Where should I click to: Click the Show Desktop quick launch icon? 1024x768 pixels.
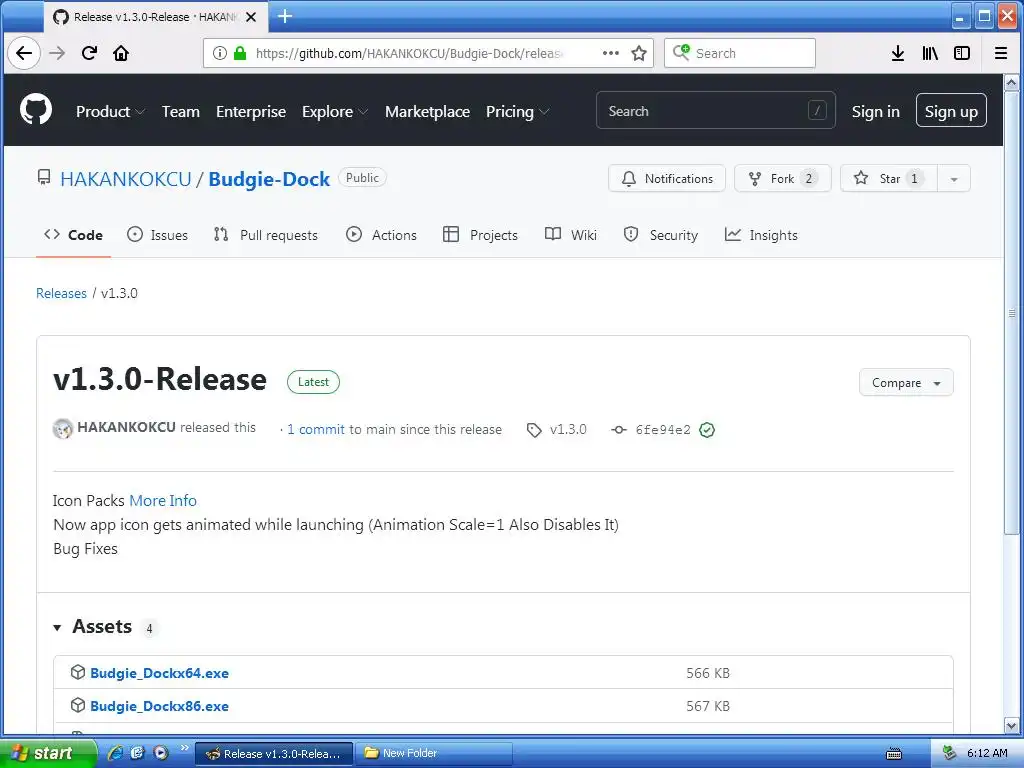(x=137, y=753)
